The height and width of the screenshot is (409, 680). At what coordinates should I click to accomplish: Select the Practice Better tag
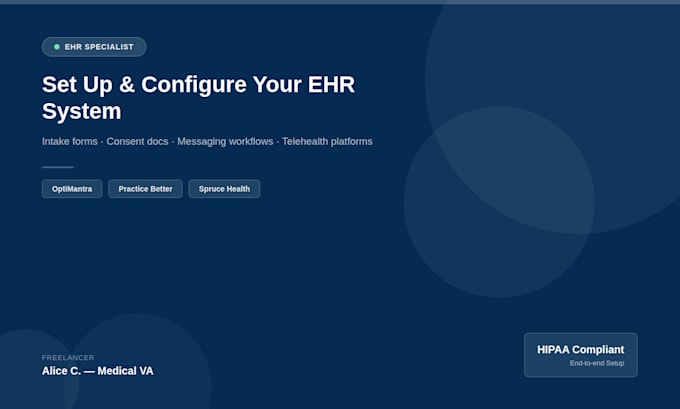tap(145, 189)
